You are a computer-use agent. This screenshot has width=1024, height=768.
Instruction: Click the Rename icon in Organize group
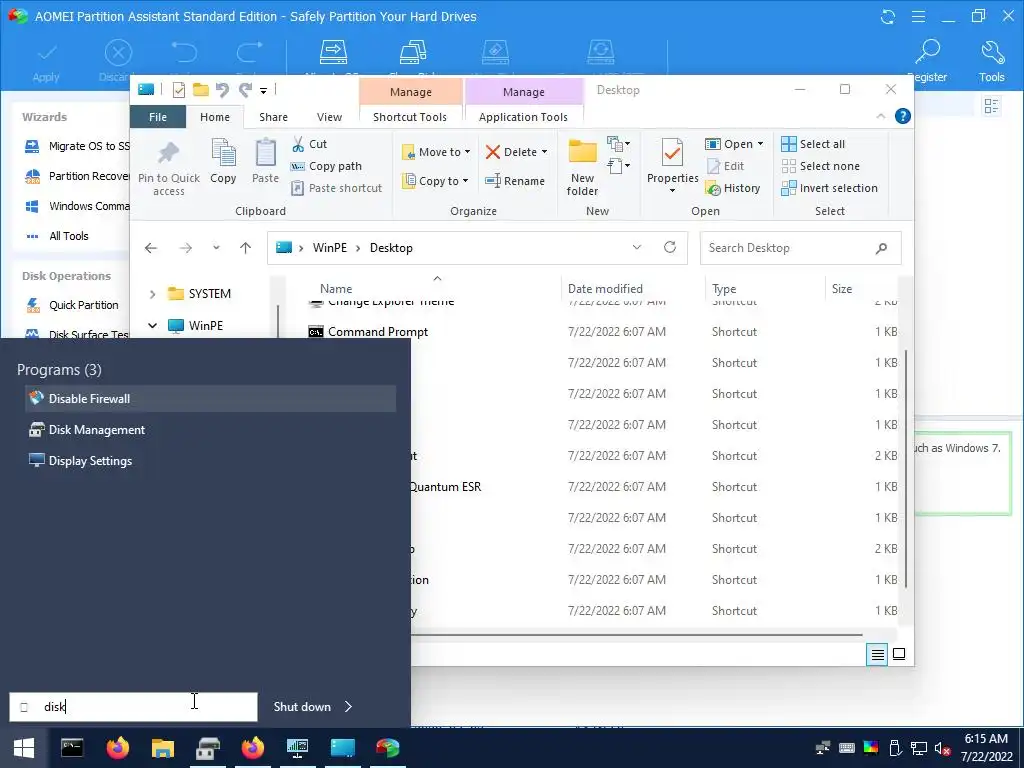coord(493,181)
